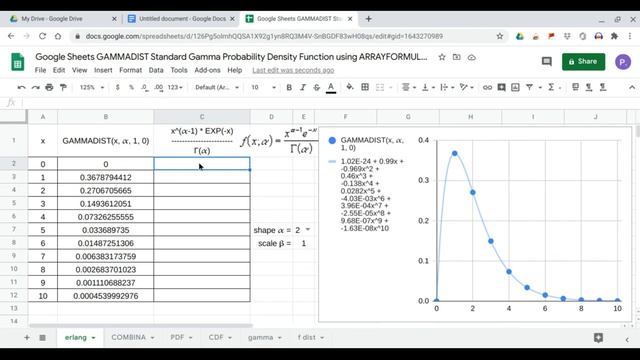
Task: Click the spreadsheet title text
Action: point(231,57)
